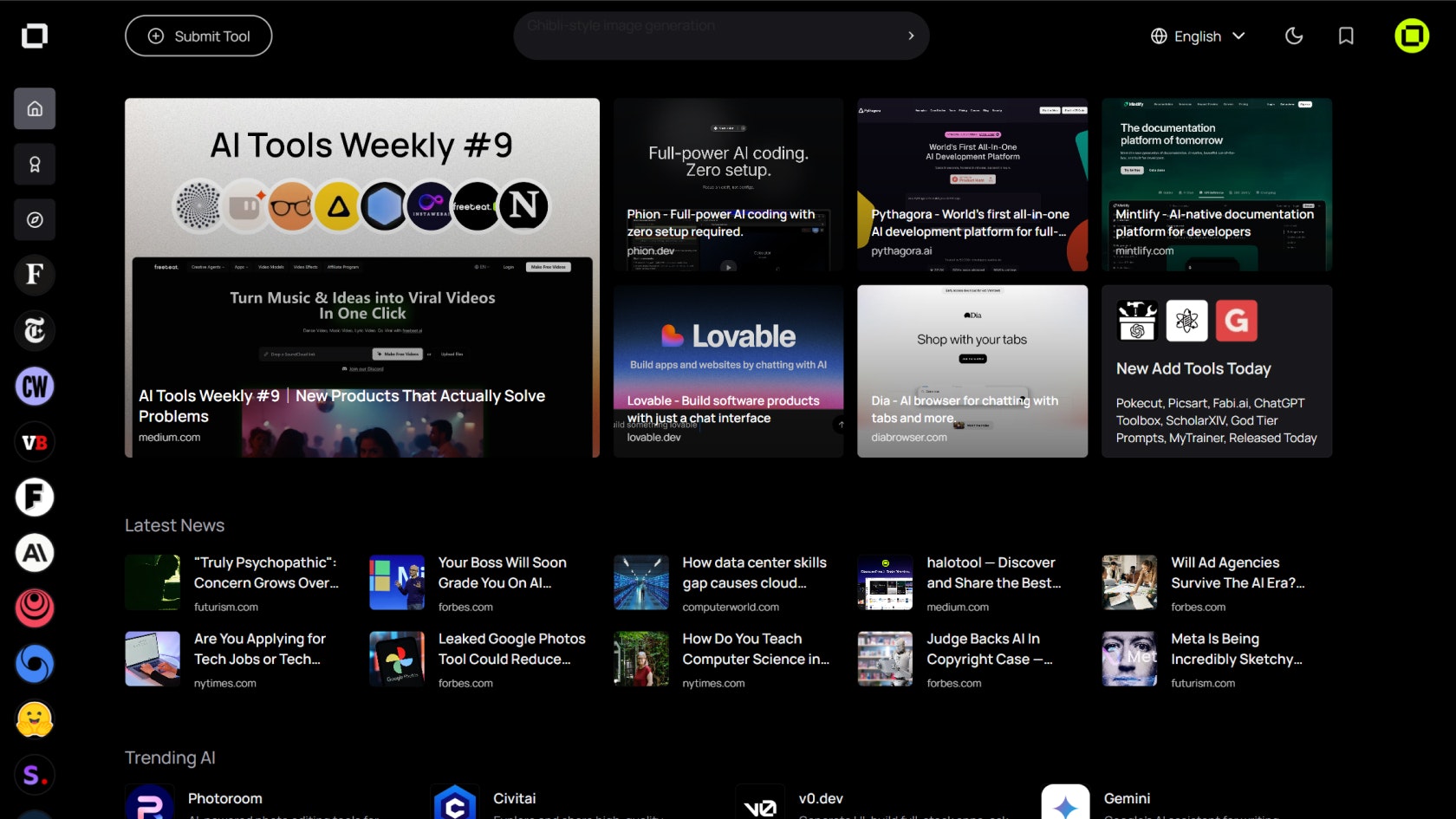Open the award badge sidebar icon
Screen dimensions: 1456x819
coord(35,164)
